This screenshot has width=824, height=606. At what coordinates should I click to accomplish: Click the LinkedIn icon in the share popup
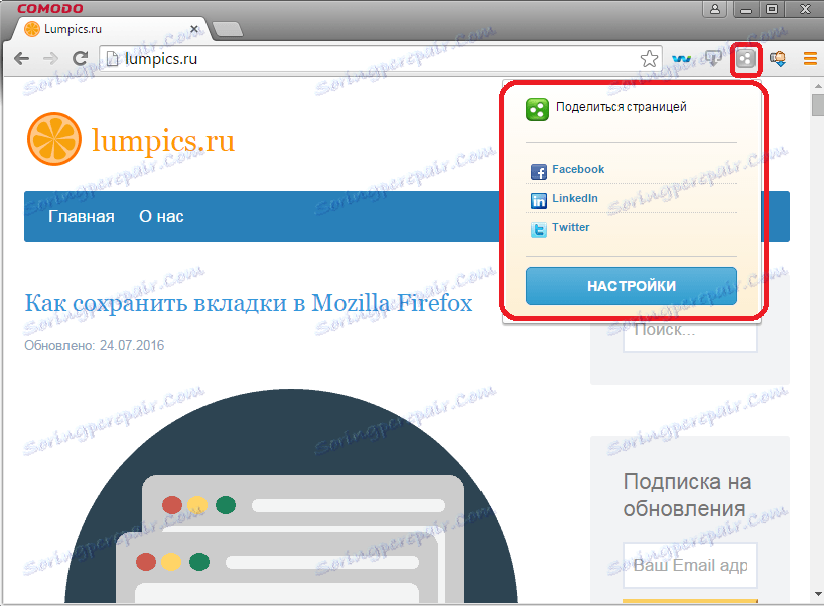539,198
